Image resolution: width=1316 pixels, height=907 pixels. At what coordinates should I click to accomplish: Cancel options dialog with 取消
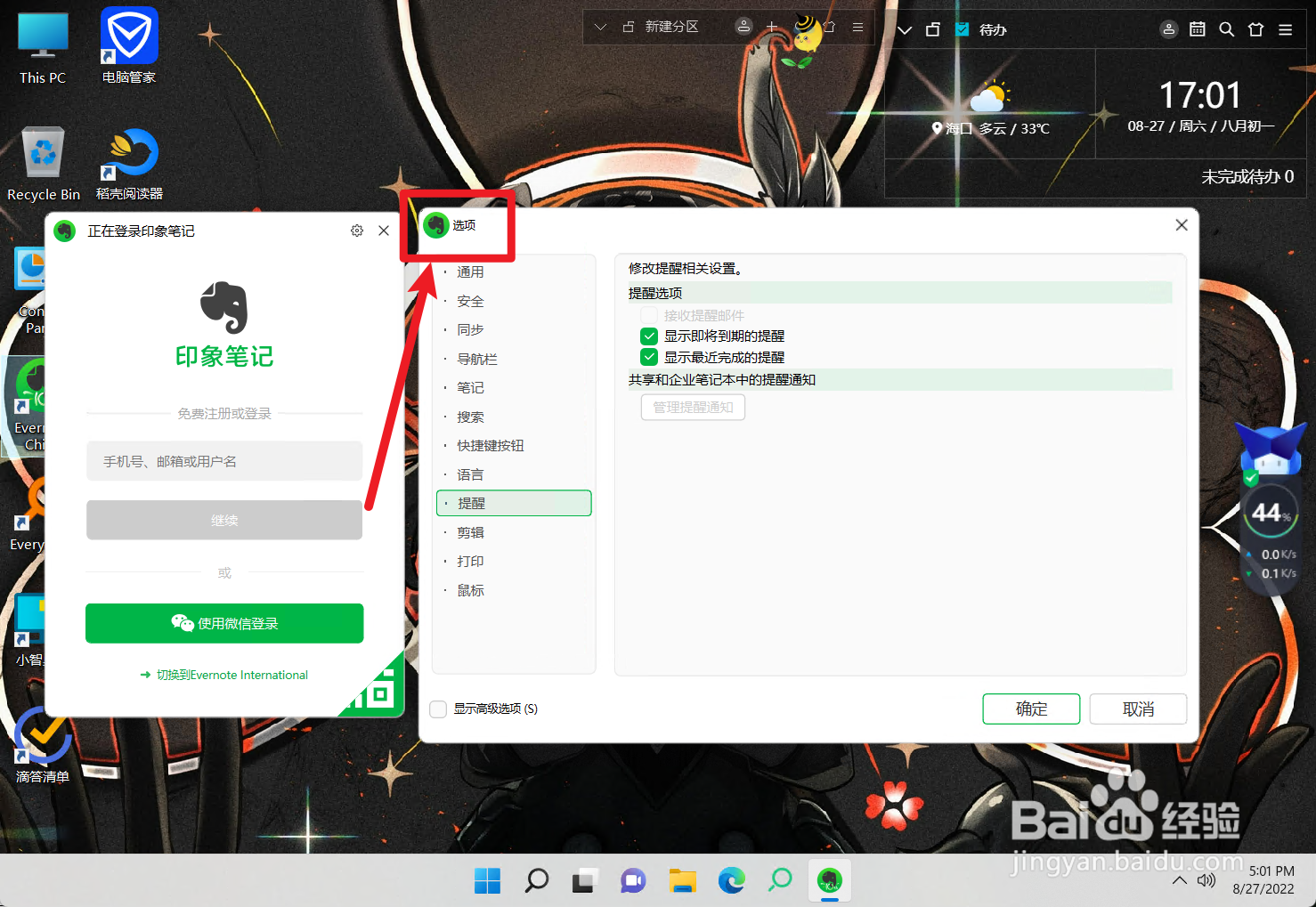coord(1138,709)
